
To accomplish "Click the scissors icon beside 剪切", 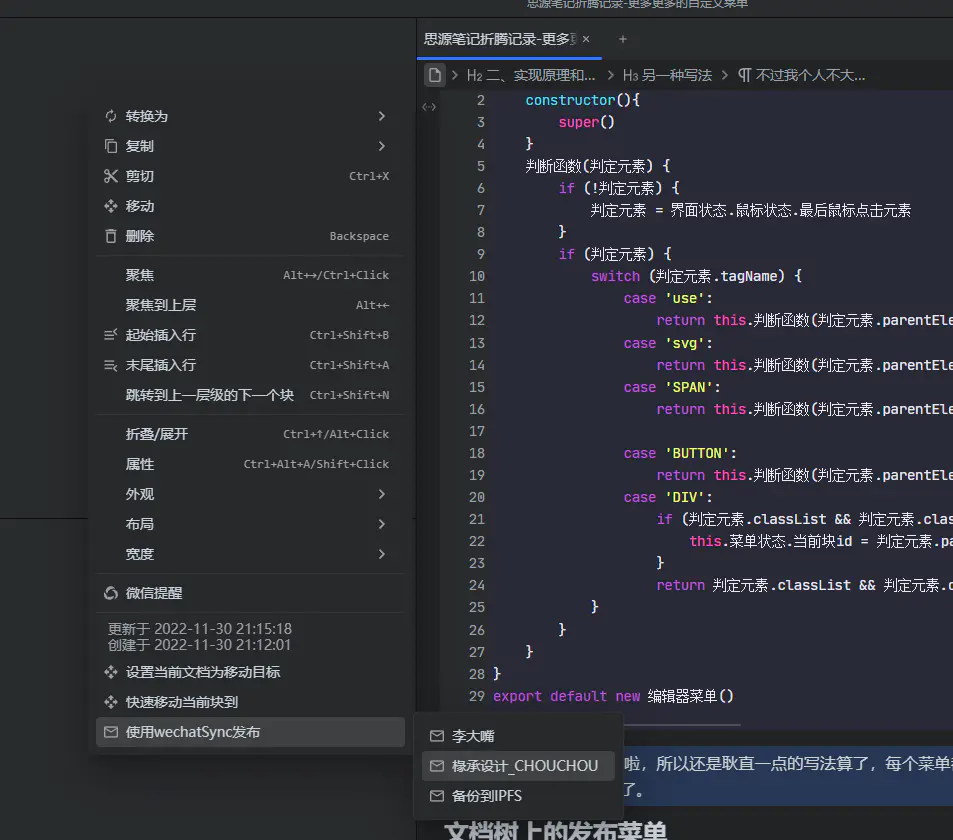I will point(111,176).
